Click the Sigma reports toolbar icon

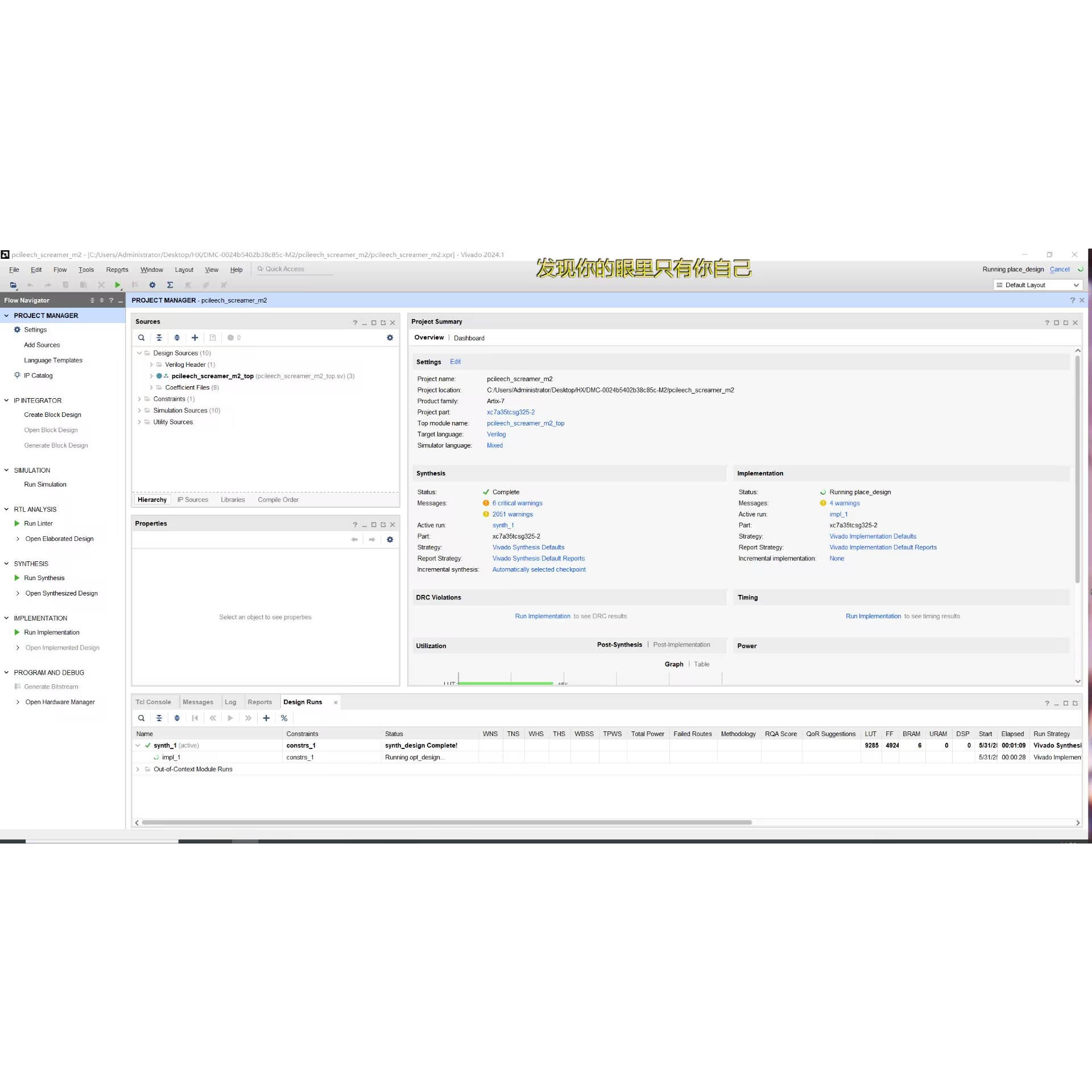[x=169, y=285]
